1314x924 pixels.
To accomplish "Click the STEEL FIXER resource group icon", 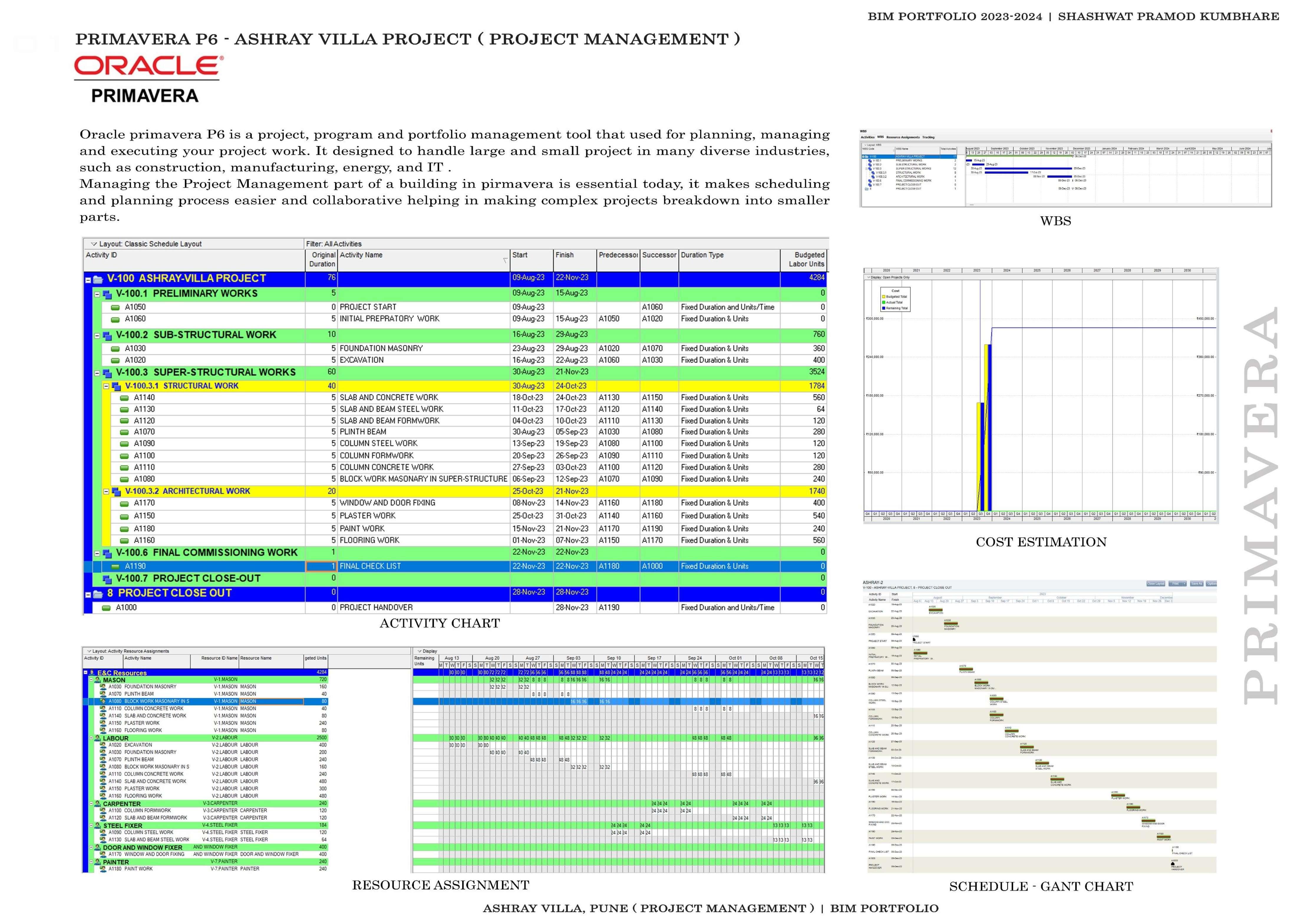I will tap(97, 826).
